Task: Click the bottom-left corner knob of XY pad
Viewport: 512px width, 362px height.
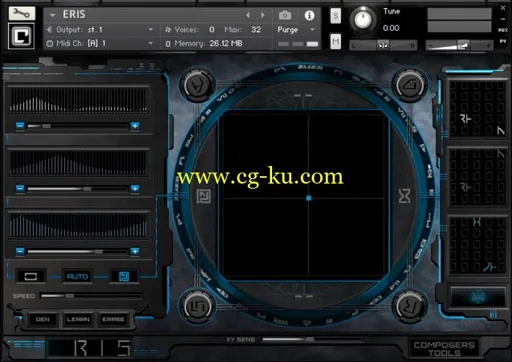Action: click(197, 307)
